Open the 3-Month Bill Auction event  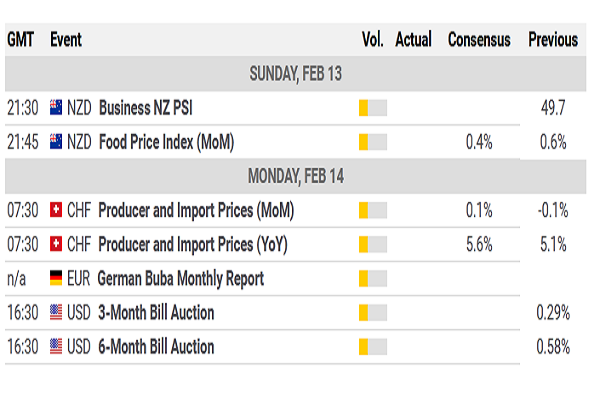pos(156,313)
